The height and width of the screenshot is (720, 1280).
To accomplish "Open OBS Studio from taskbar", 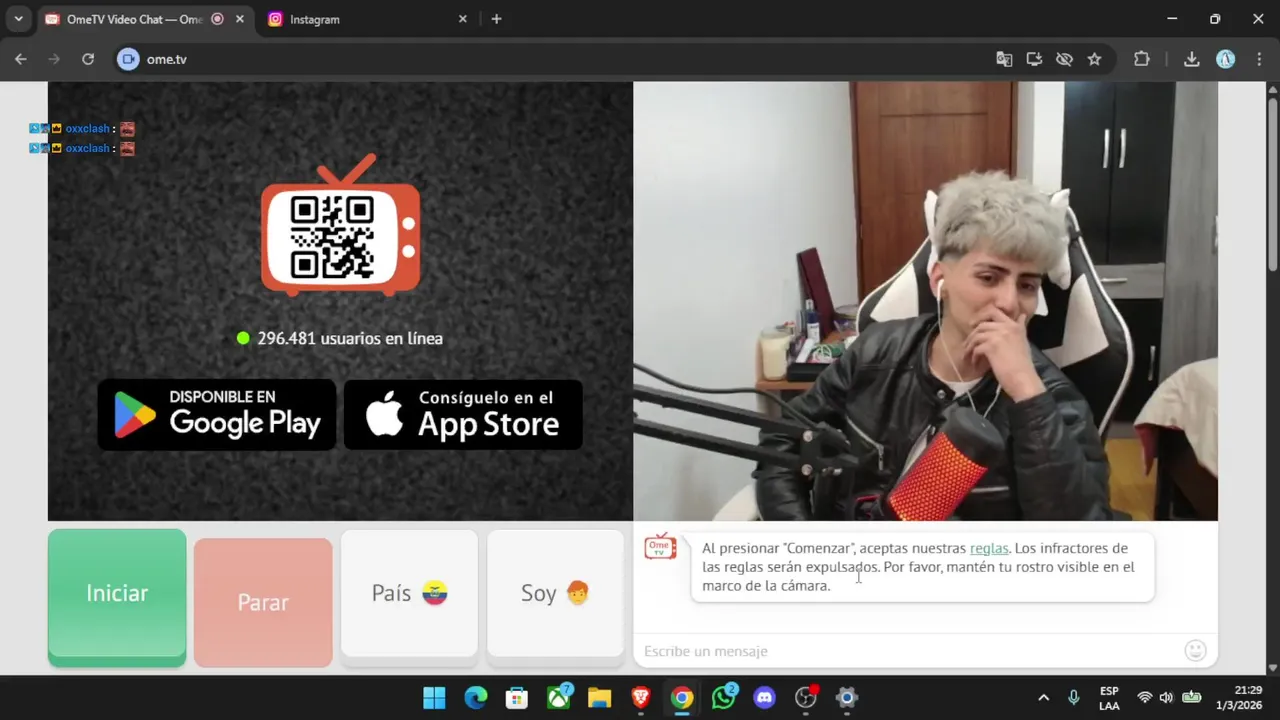I will pyautogui.click(x=806, y=698).
